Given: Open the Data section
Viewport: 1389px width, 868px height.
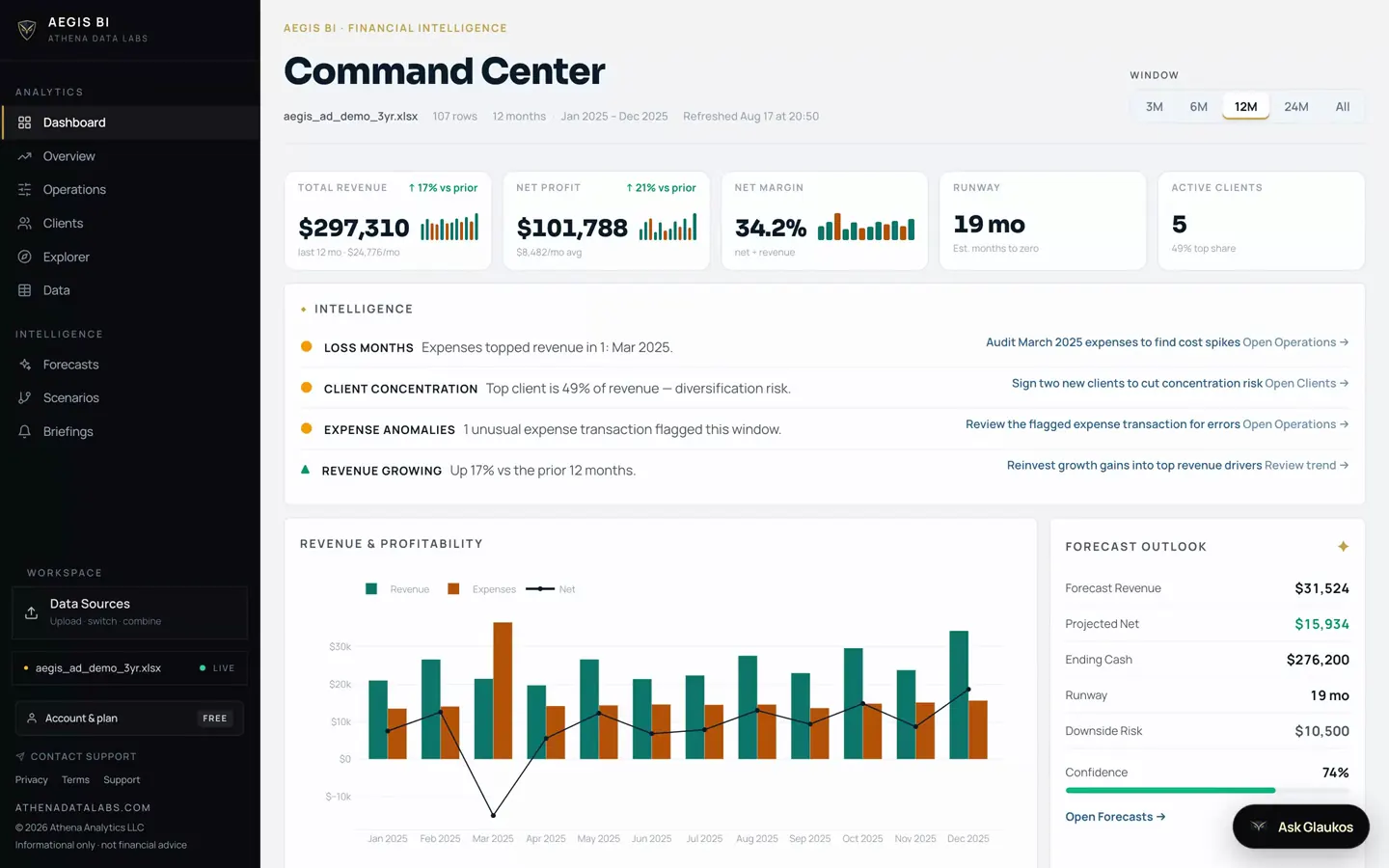Looking at the screenshot, I should (x=130, y=290).
